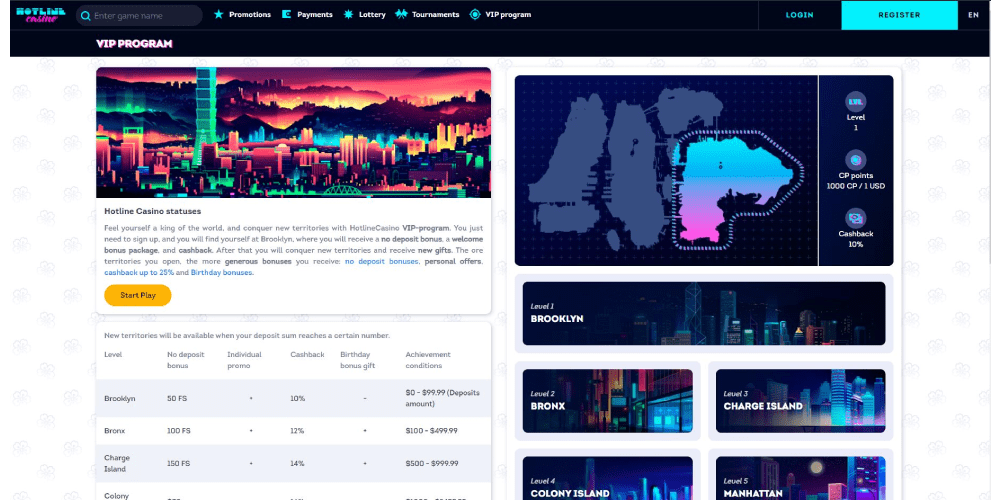Image resolution: width=1000 pixels, height=500 pixels.
Task: Select the Level 1 Brooklyn banner
Action: (x=703, y=313)
